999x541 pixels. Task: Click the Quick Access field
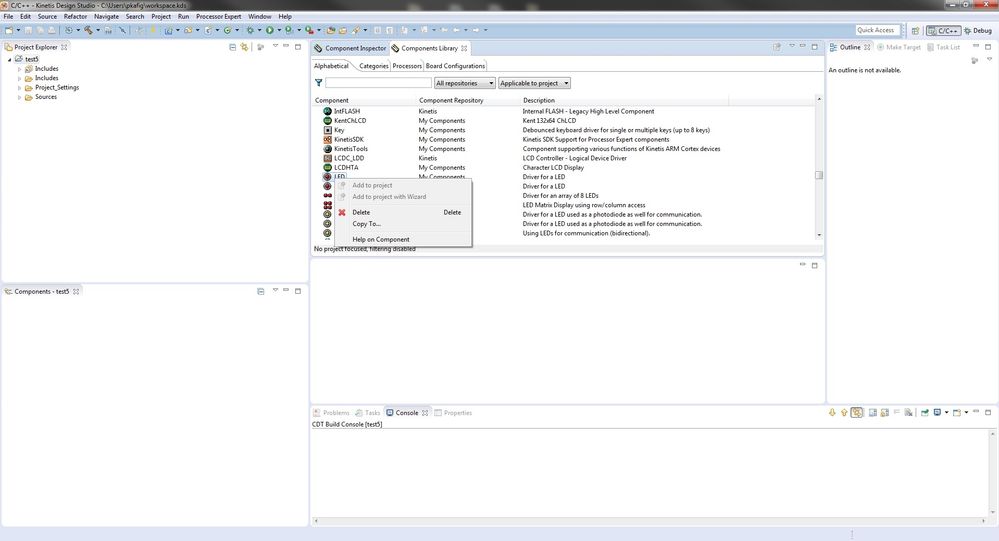coord(876,30)
